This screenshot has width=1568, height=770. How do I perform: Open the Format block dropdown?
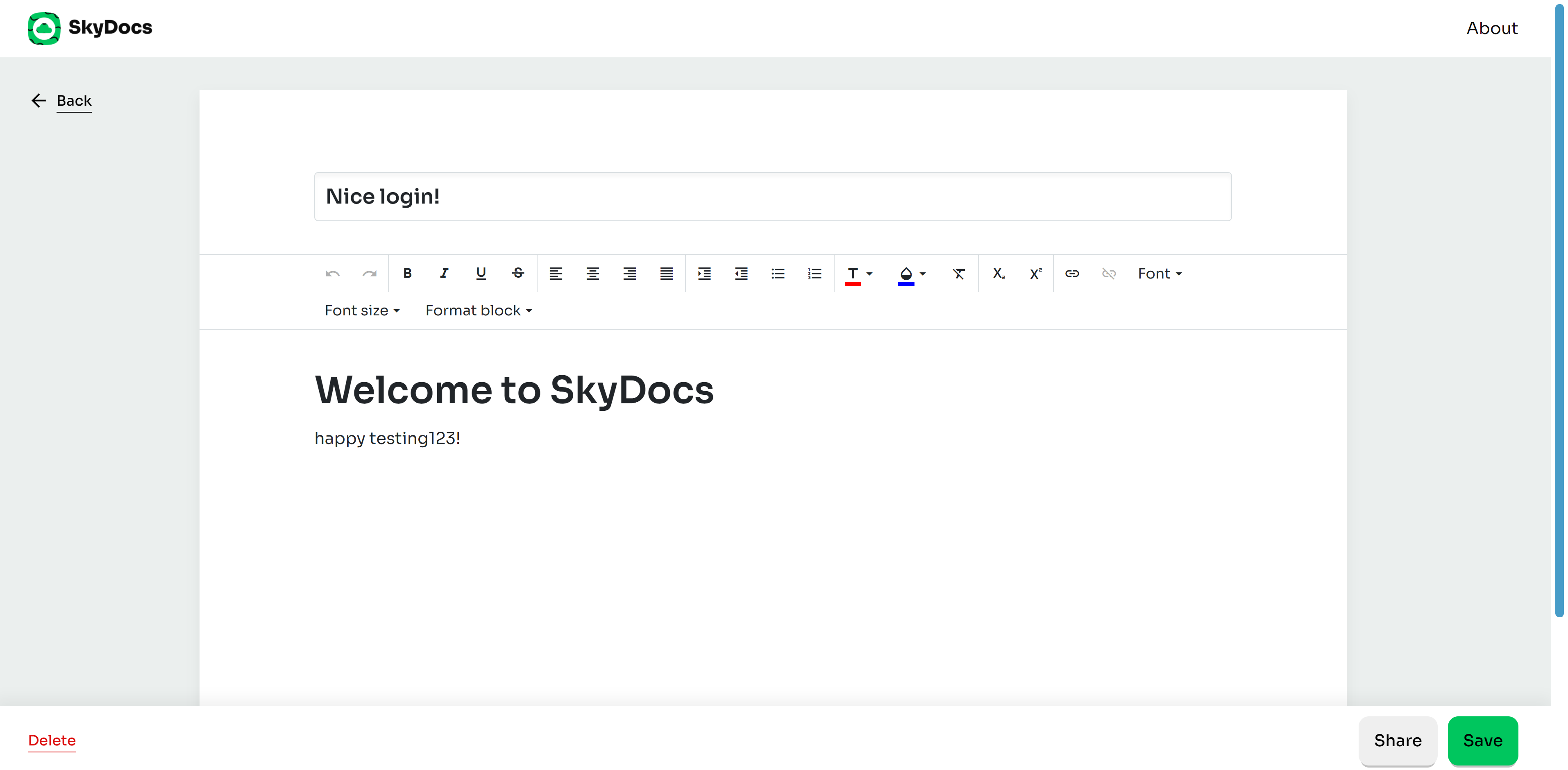click(x=479, y=310)
